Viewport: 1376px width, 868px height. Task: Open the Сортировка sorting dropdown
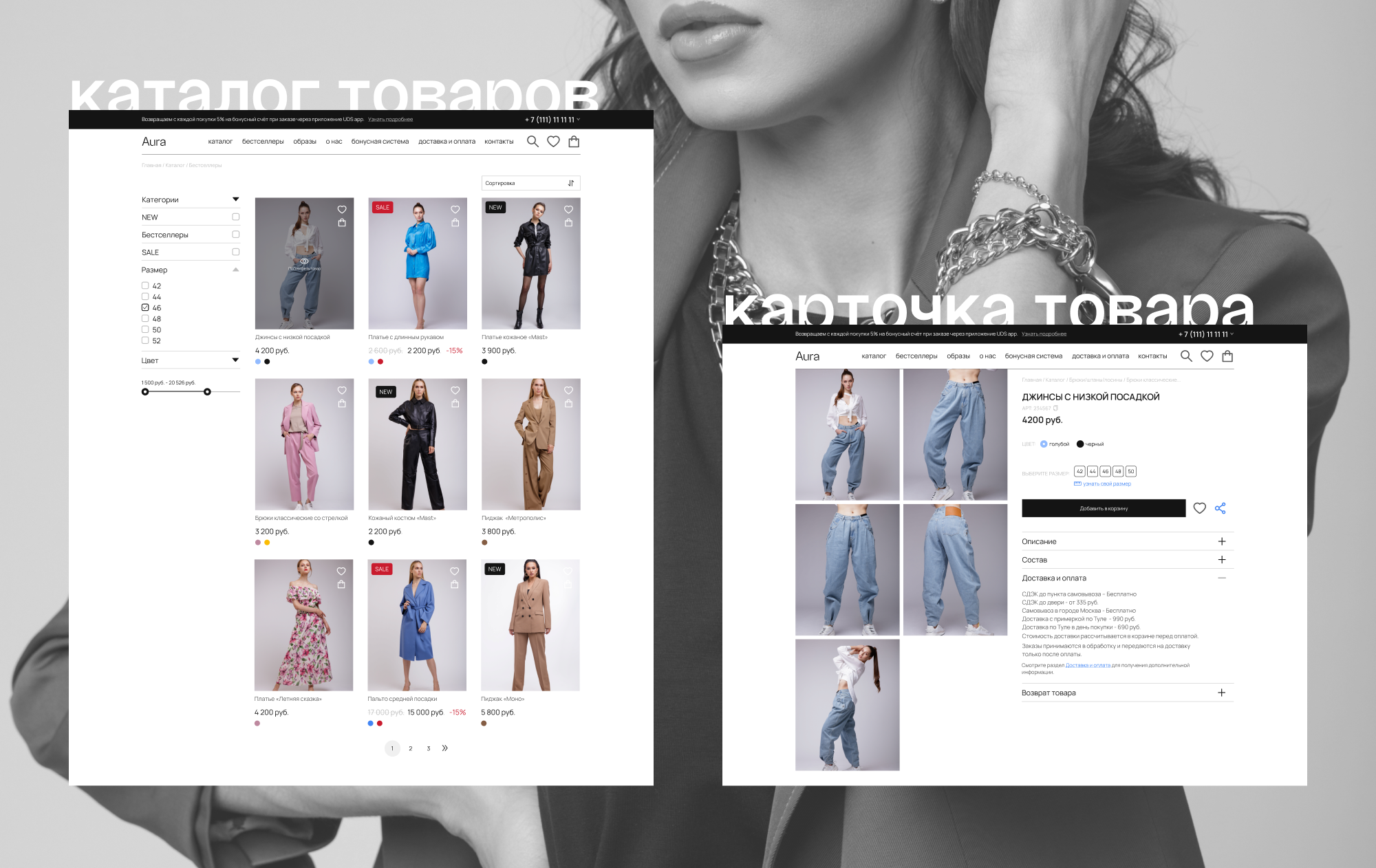pos(530,183)
